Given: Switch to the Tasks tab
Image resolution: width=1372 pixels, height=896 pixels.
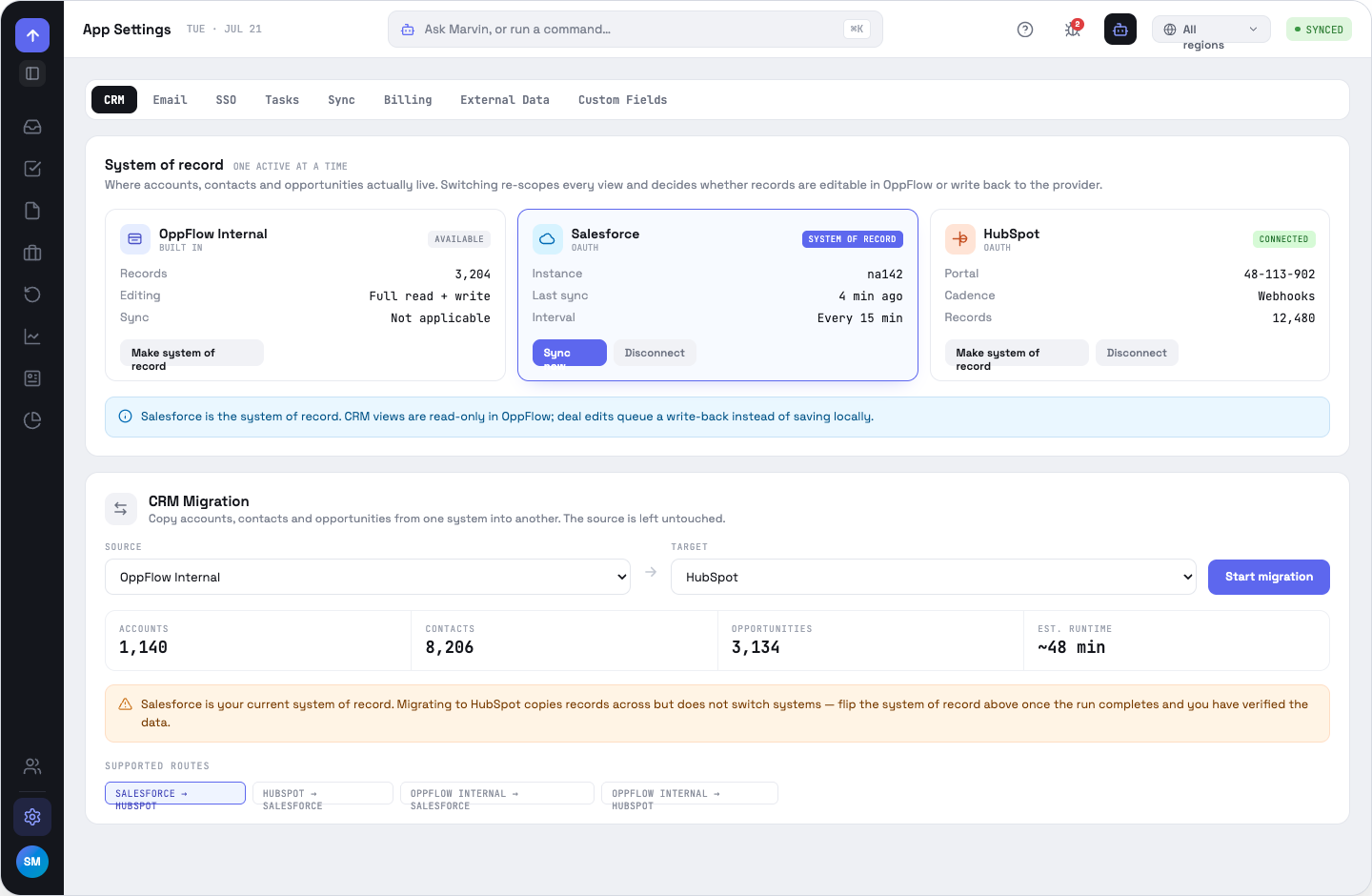Looking at the screenshot, I should pos(282,100).
